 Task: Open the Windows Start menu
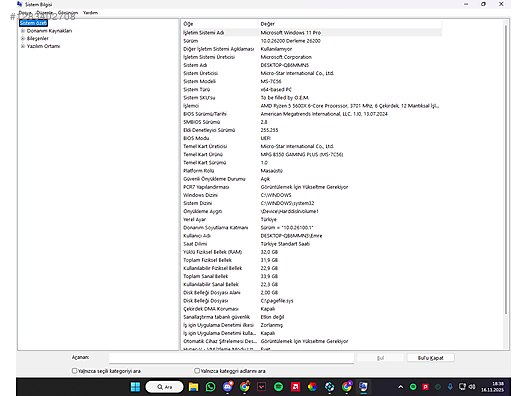pyautogui.click(x=135, y=387)
